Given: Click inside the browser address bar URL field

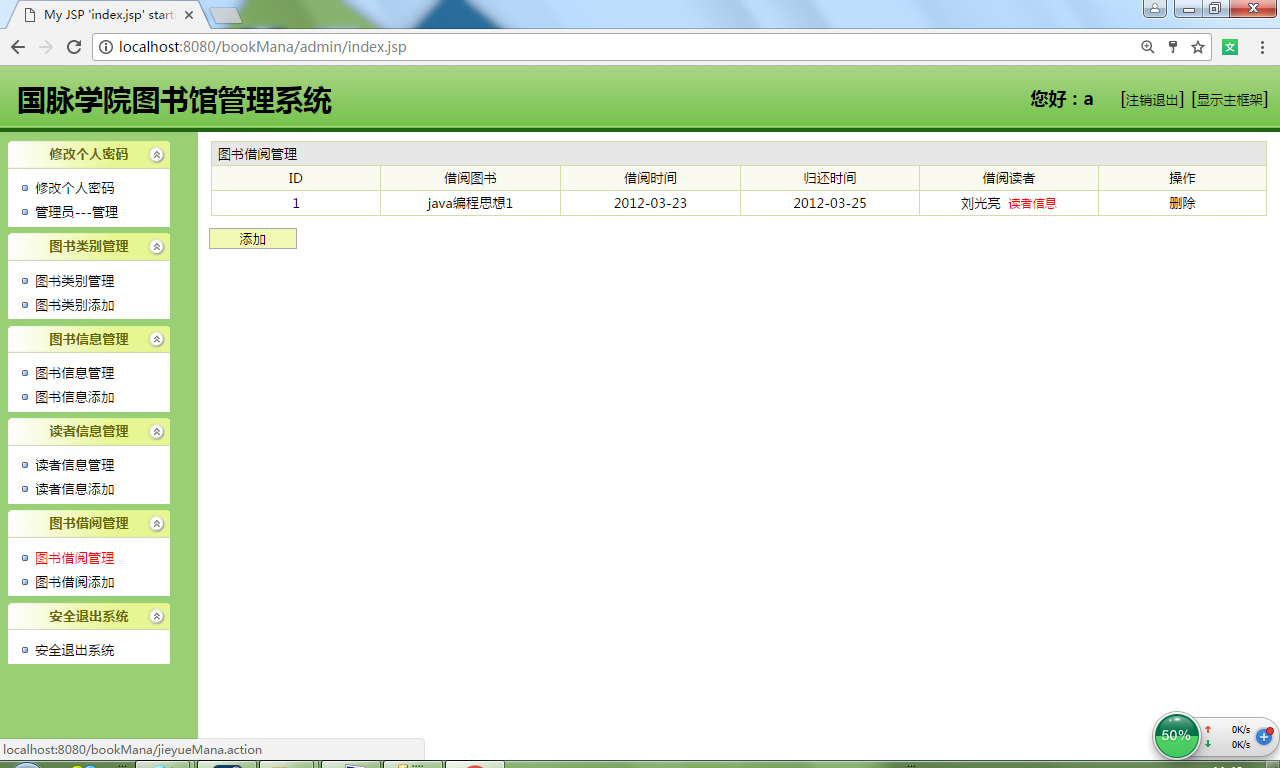Looking at the screenshot, I should pyautogui.click(x=400, y=46).
